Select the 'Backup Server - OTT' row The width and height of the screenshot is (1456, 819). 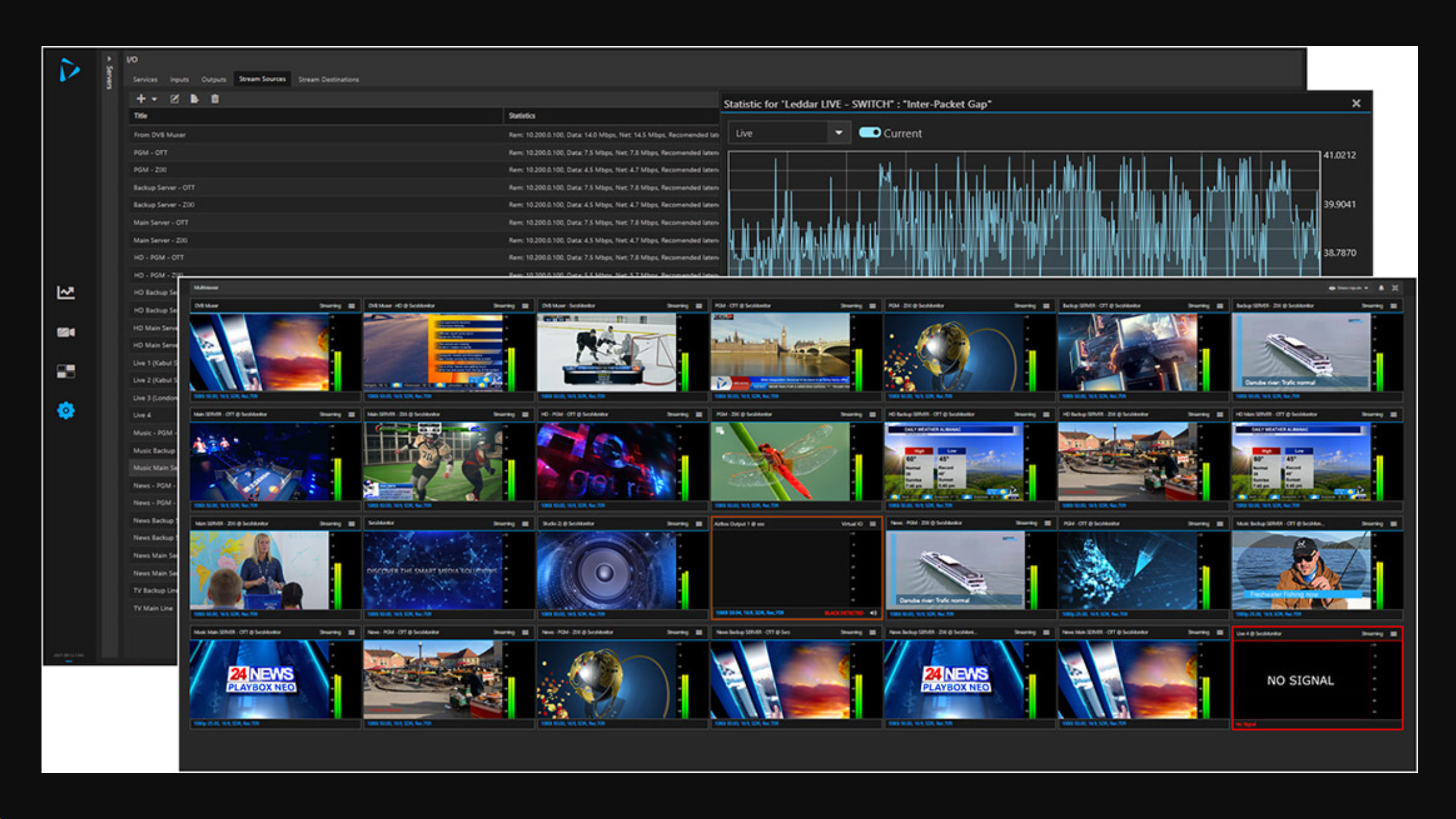(x=424, y=187)
